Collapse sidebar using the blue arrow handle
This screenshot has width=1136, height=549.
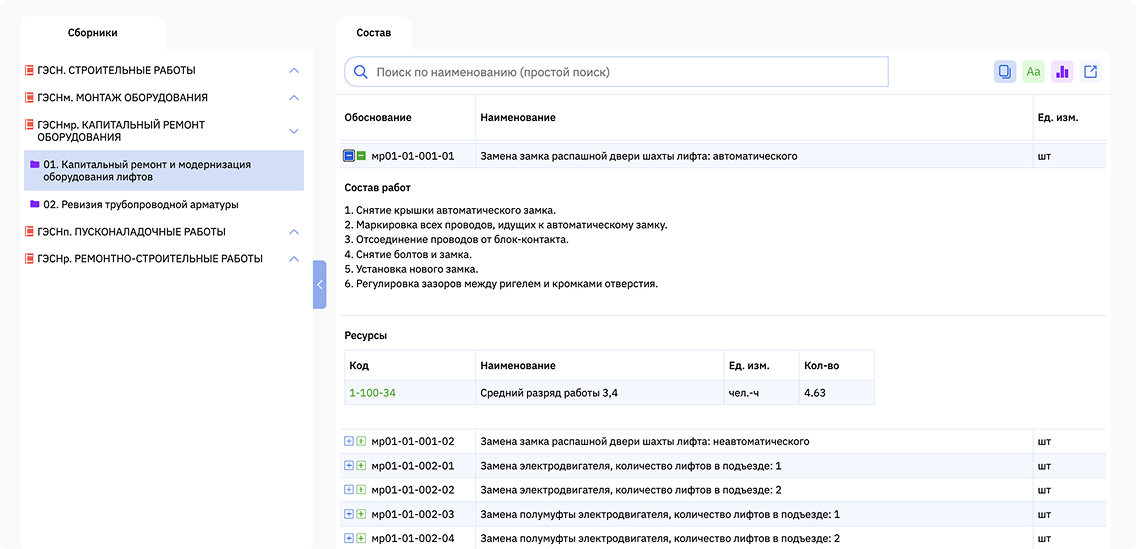click(x=320, y=285)
